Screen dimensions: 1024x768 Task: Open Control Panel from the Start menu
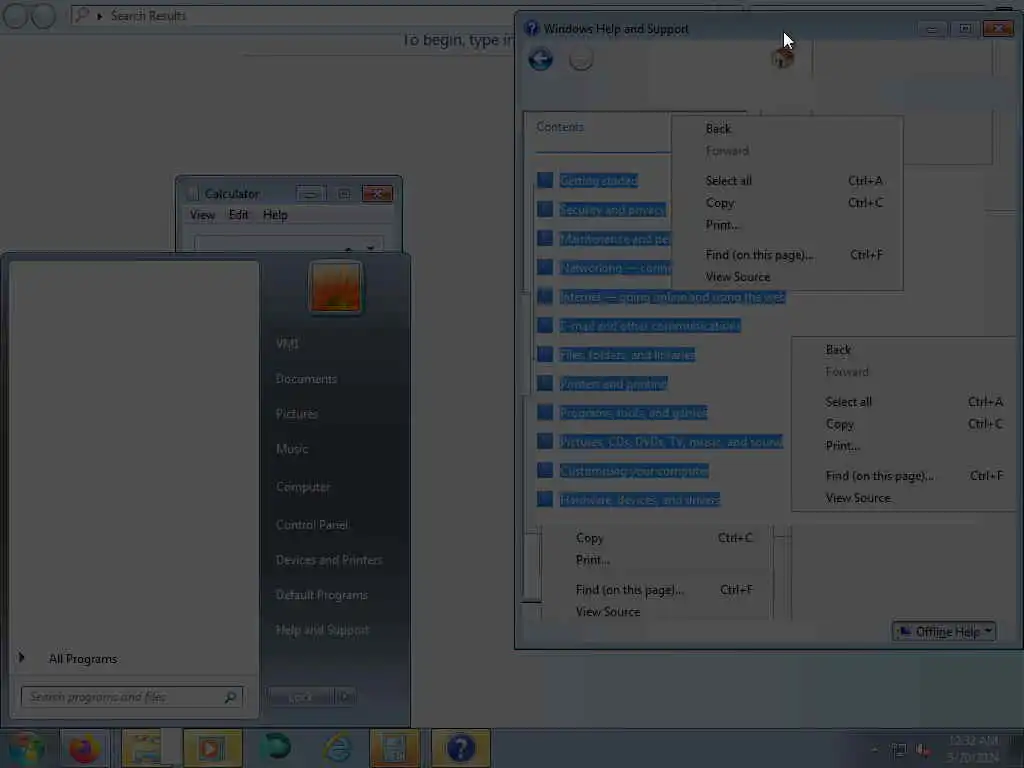[312, 524]
